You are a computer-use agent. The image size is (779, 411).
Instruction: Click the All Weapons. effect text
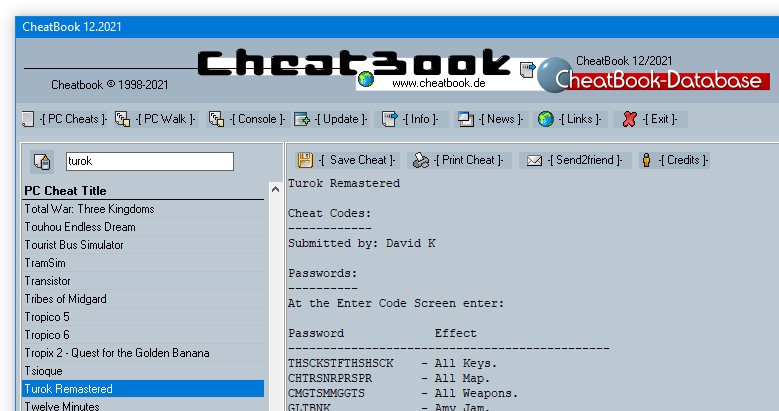476,393
